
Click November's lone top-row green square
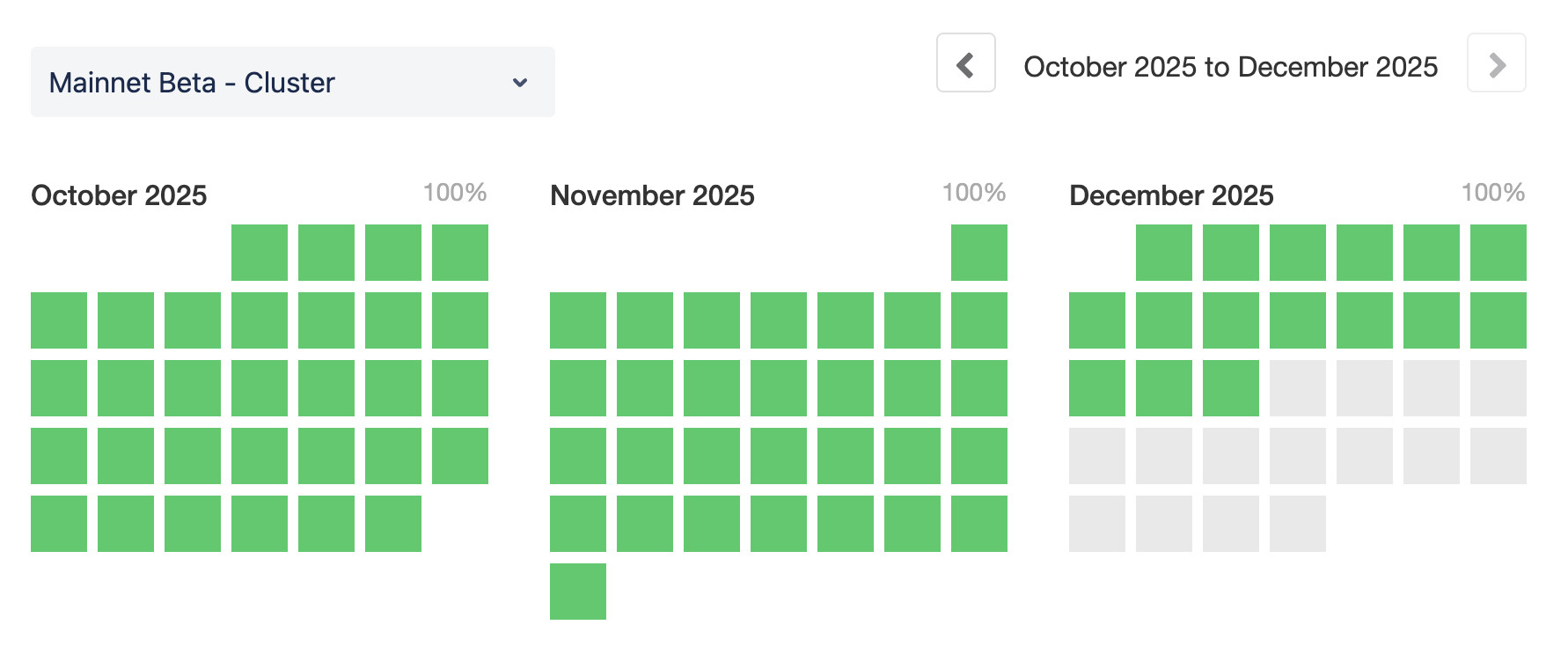(979, 253)
